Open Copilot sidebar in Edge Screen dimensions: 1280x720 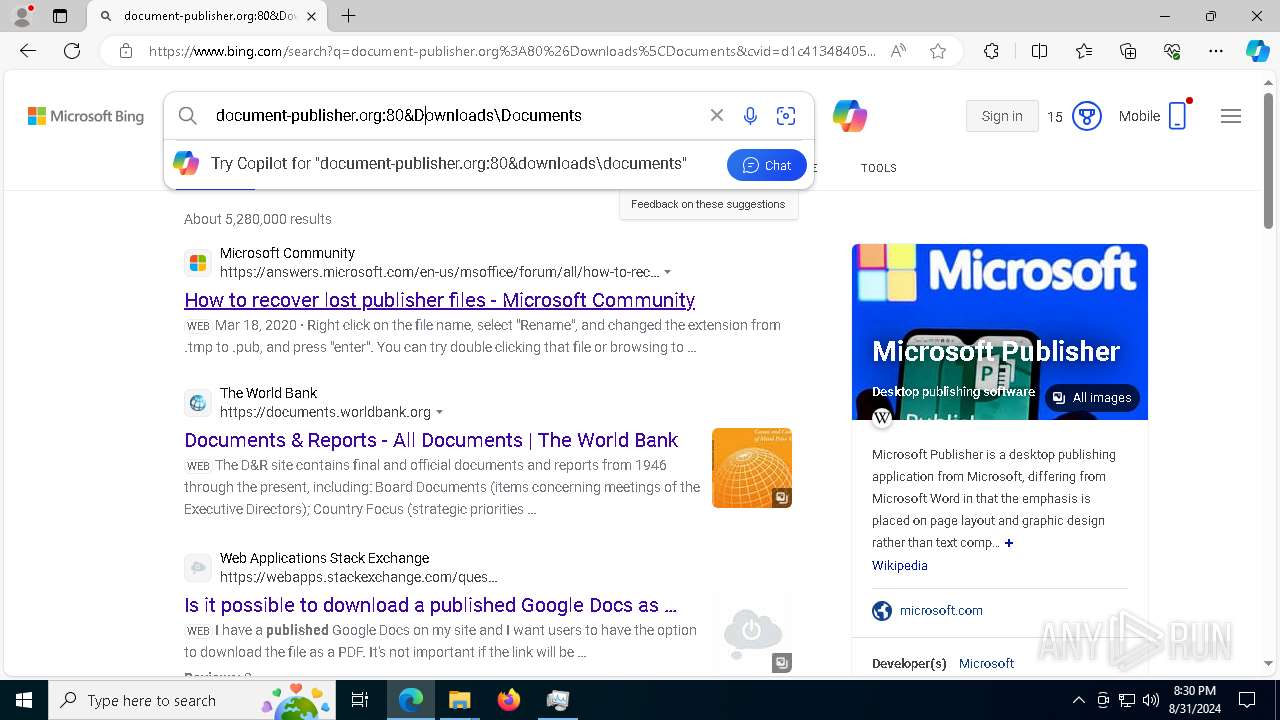(1257, 51)
